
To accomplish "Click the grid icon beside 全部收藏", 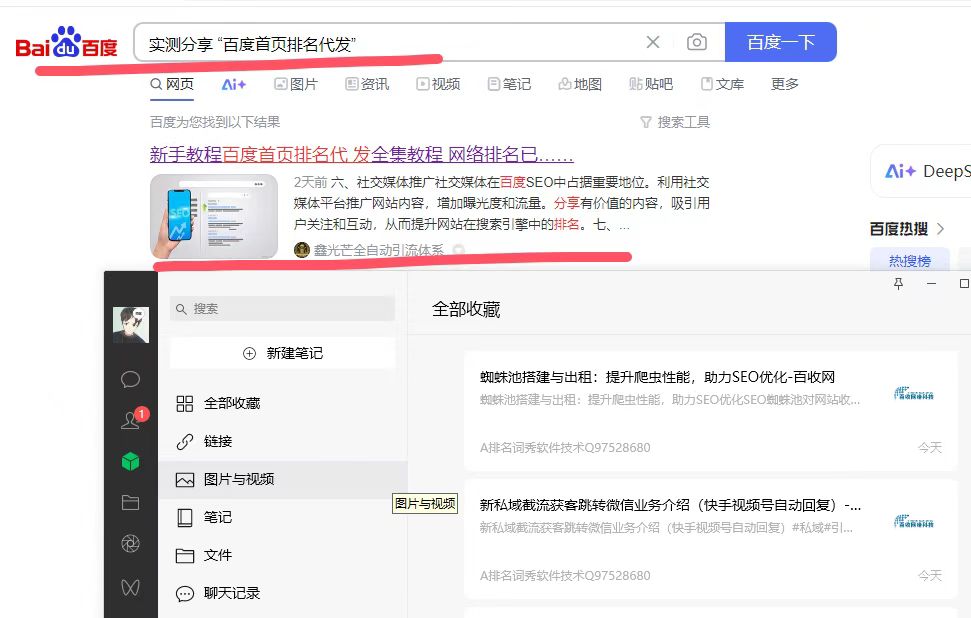I will (x=185, y=404).
